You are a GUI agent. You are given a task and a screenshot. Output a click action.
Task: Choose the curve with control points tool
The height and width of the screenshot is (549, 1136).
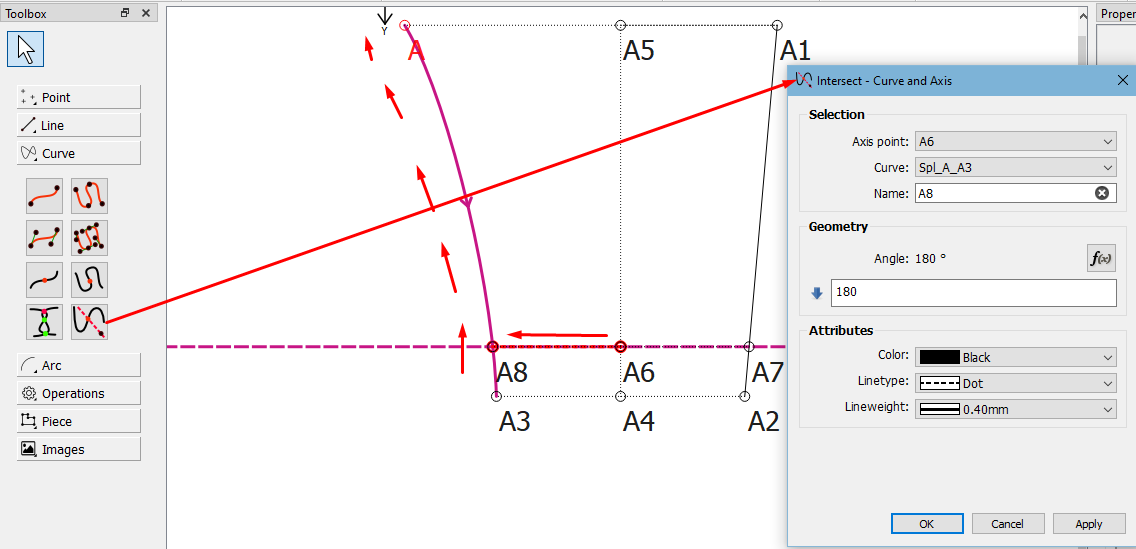[44, 238]
